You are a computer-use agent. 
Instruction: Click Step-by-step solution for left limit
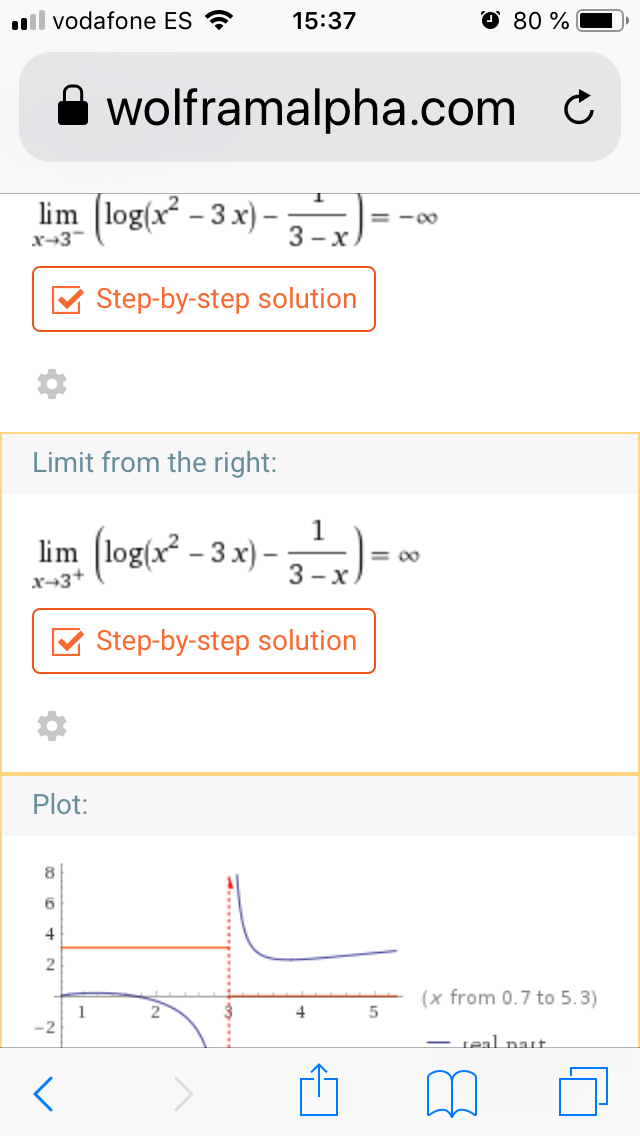click(204, 299)
